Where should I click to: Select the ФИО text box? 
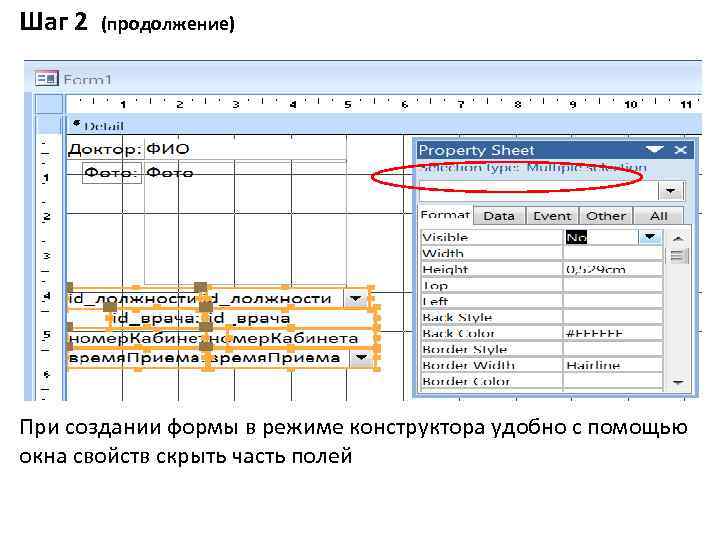pos(245,149)
